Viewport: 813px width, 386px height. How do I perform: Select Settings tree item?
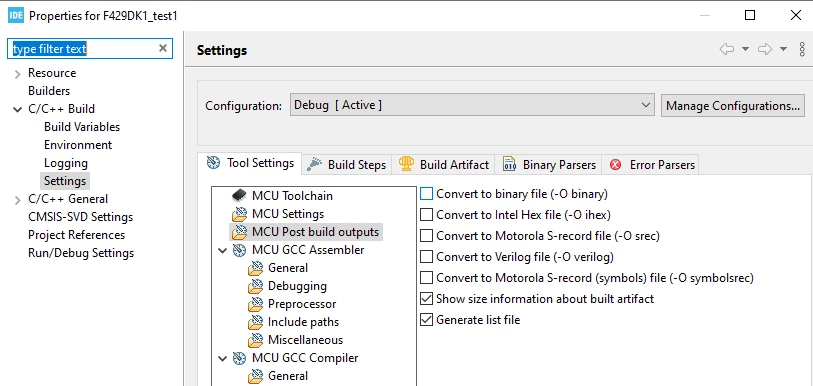click(65, 181)
